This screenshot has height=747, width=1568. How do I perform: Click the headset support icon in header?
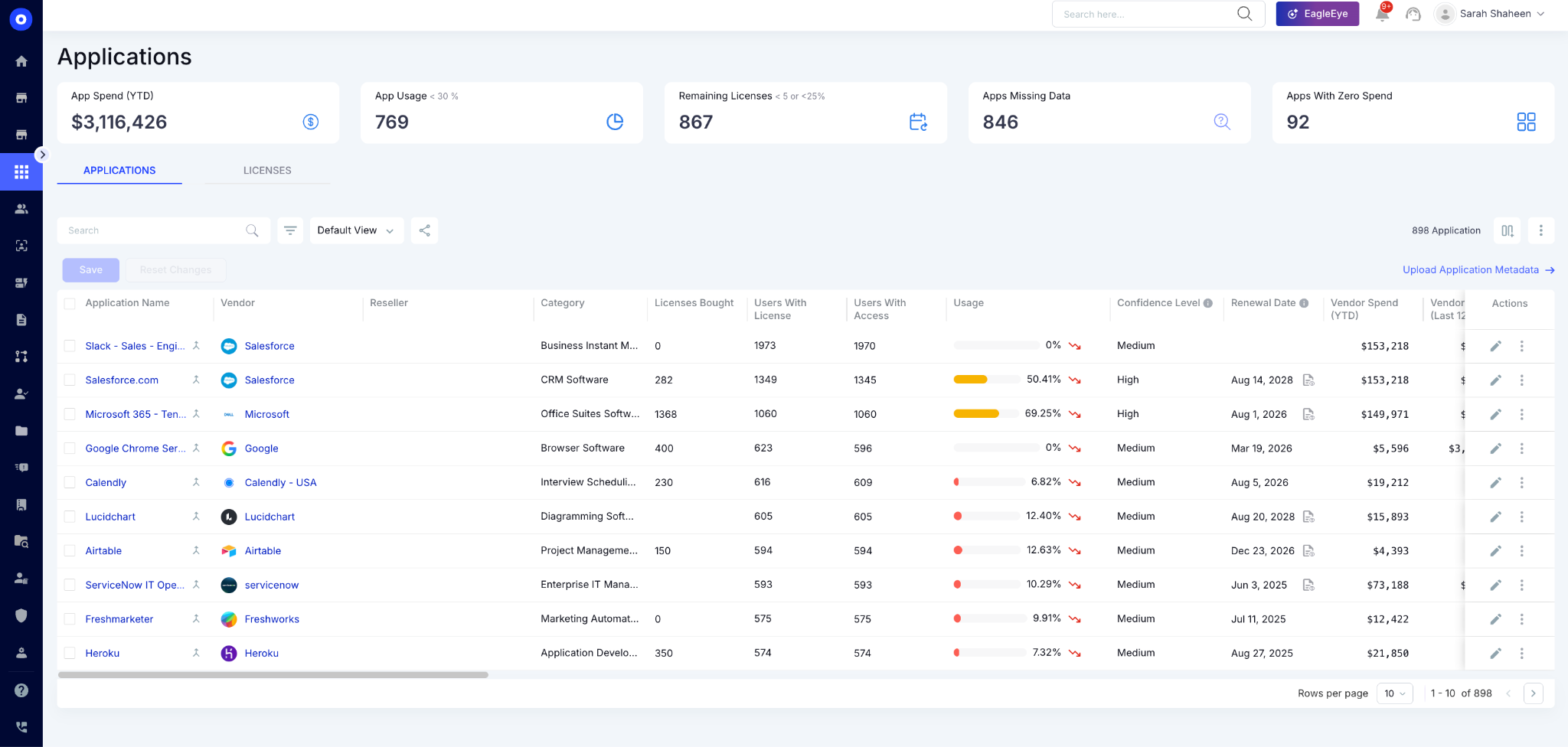1413,14
